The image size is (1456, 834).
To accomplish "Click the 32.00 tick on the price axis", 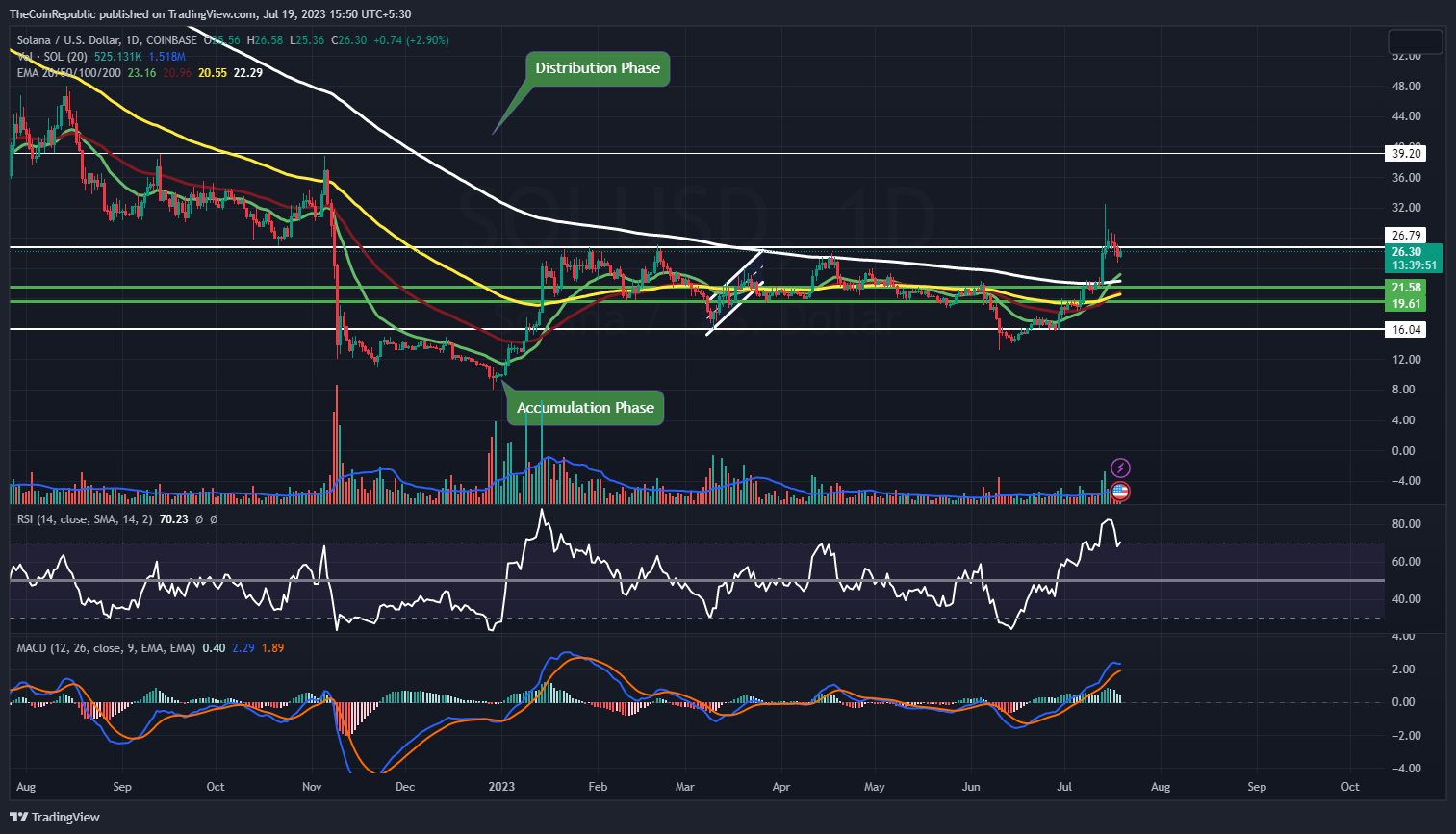I will pos(1405,208).
